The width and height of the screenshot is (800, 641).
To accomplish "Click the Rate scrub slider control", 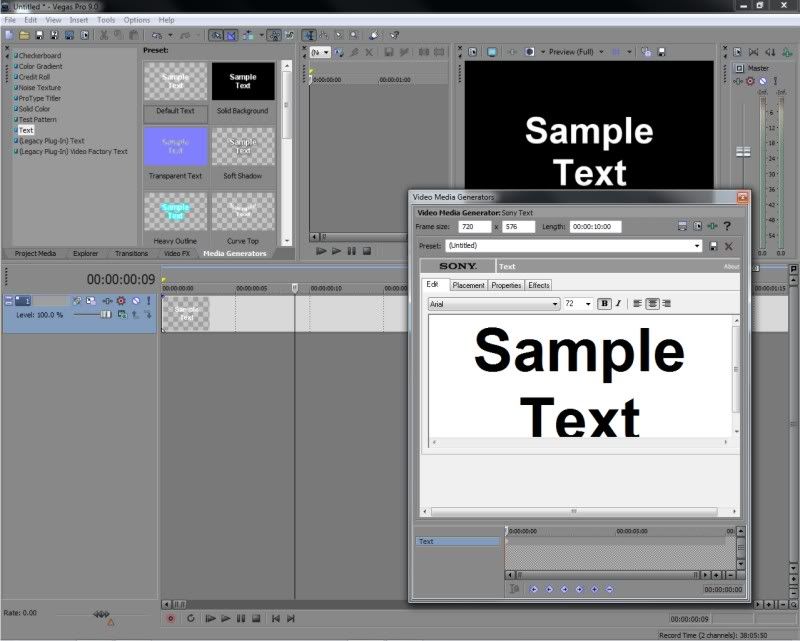I will coord(101,614).
